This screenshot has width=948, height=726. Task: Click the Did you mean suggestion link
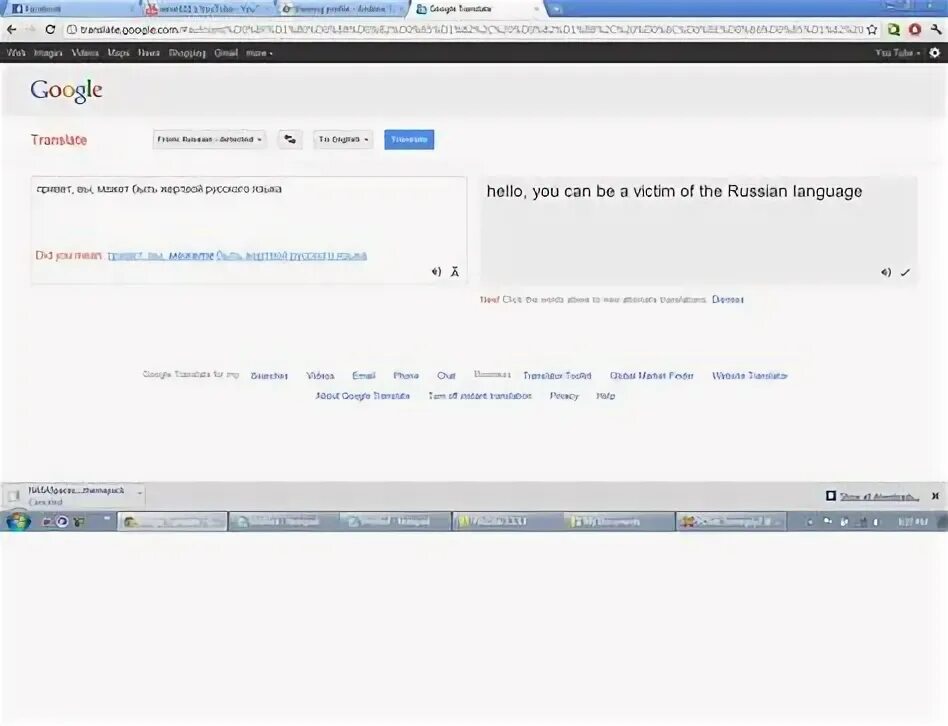tap(237, 256)
